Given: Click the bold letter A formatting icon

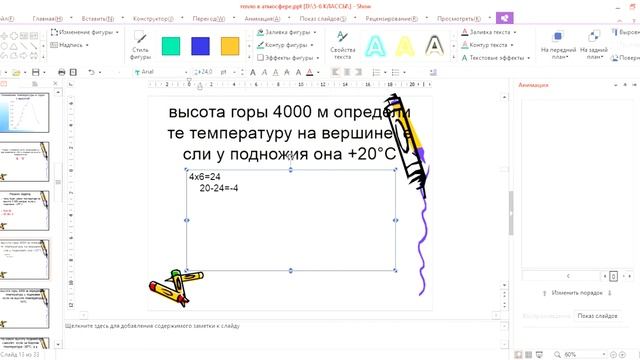Looking at the screenshot, I should (x=253, y=72).
